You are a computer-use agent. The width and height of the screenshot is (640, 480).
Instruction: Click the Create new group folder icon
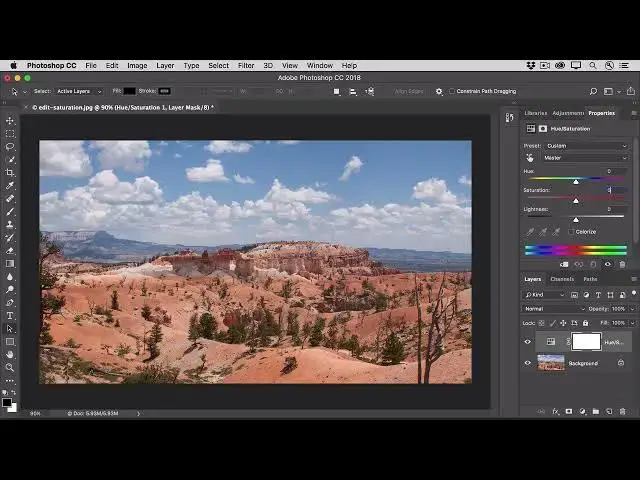click(596, 411)
